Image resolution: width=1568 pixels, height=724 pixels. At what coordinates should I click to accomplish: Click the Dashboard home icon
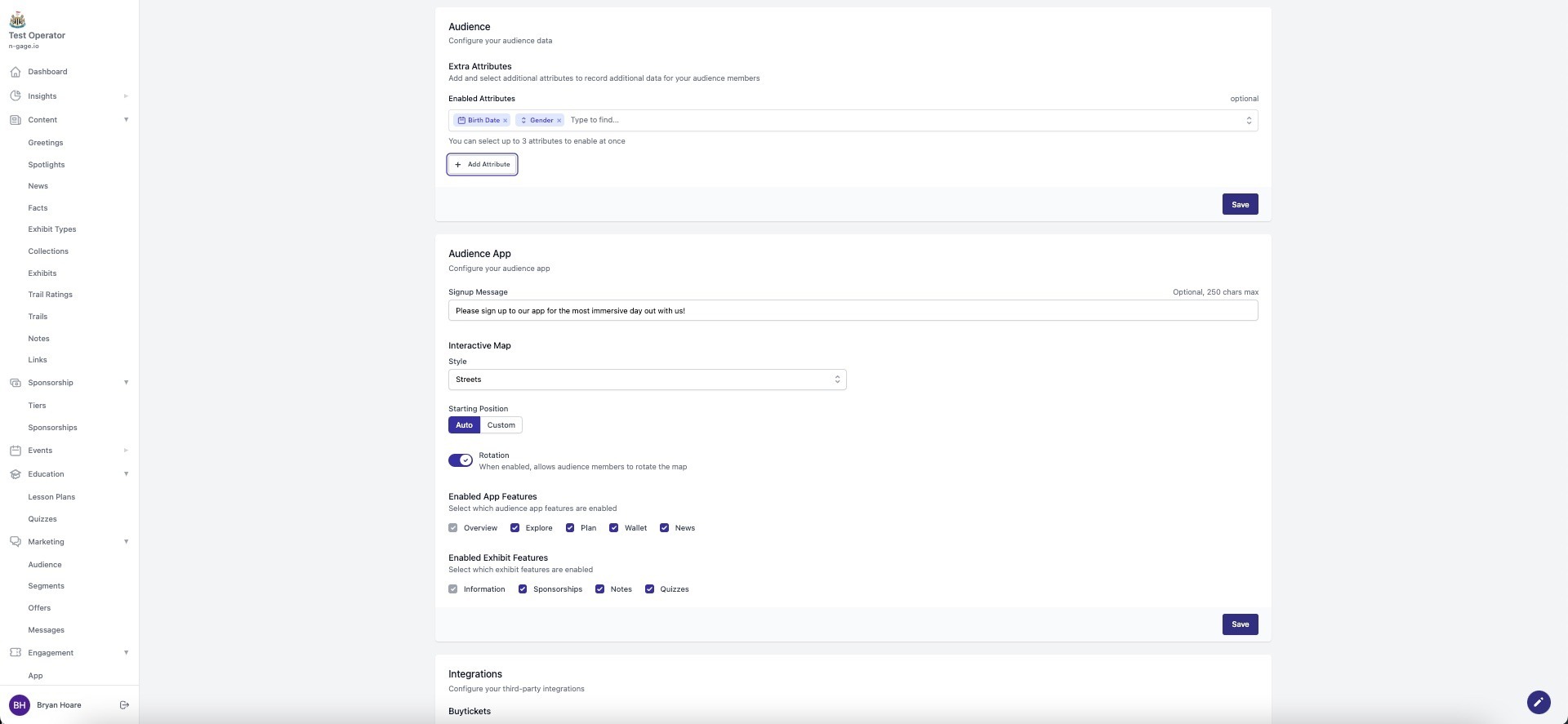pos(16,72)
